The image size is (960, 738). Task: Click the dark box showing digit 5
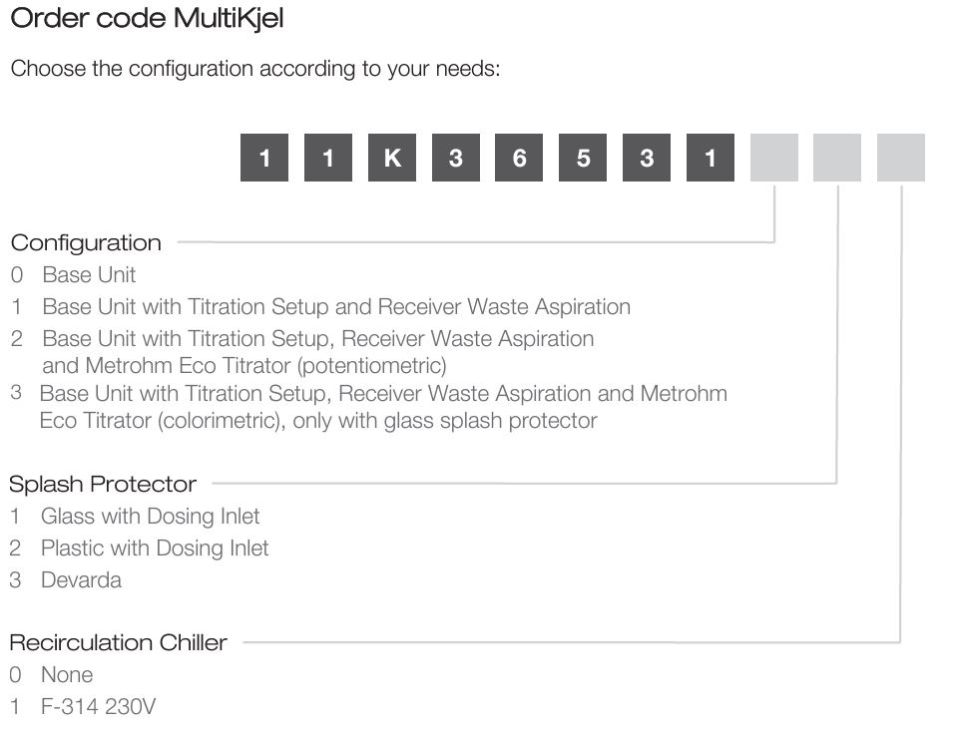583,157
